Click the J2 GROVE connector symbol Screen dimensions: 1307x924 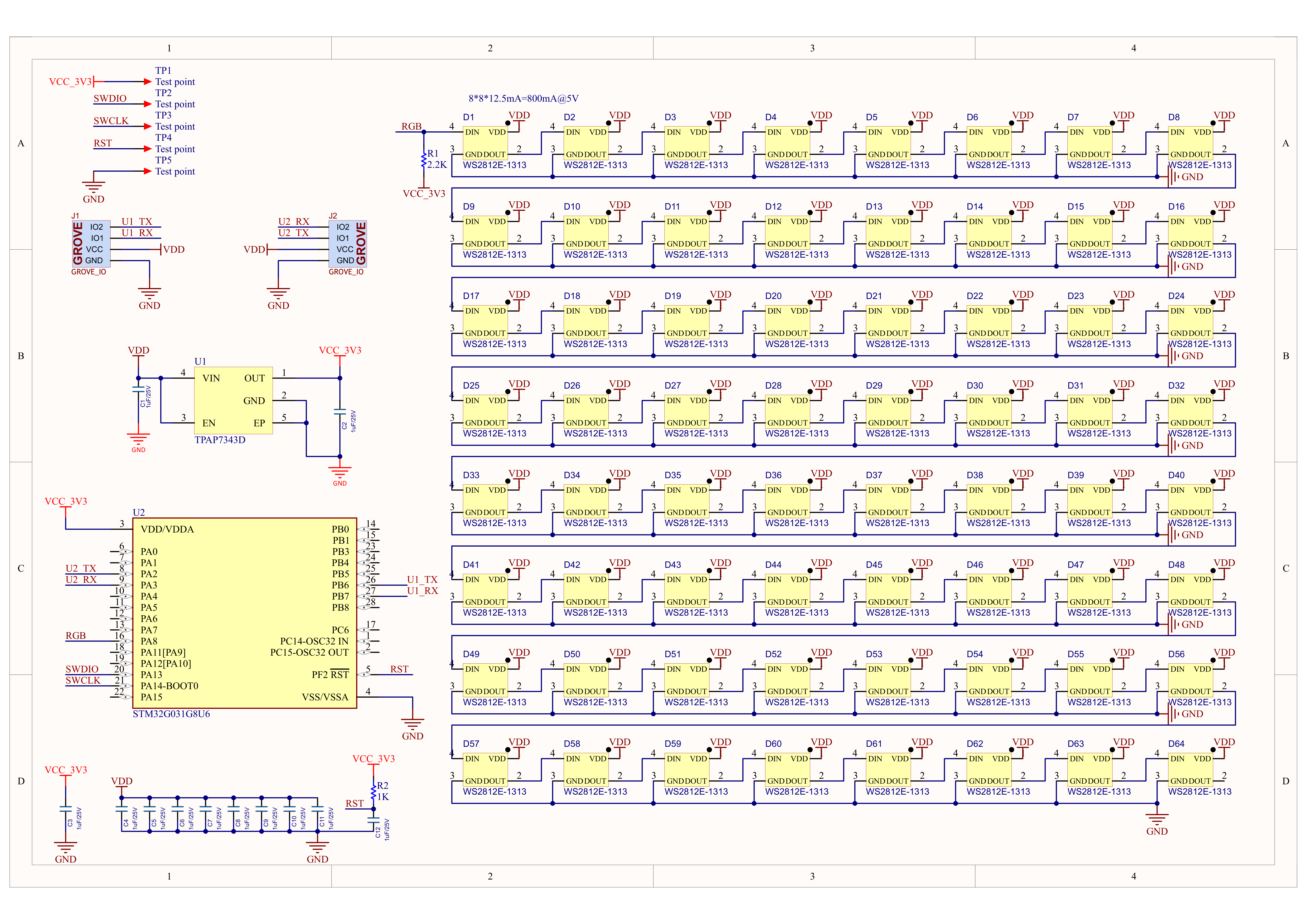pyautogui.click(x=348, y=244)
